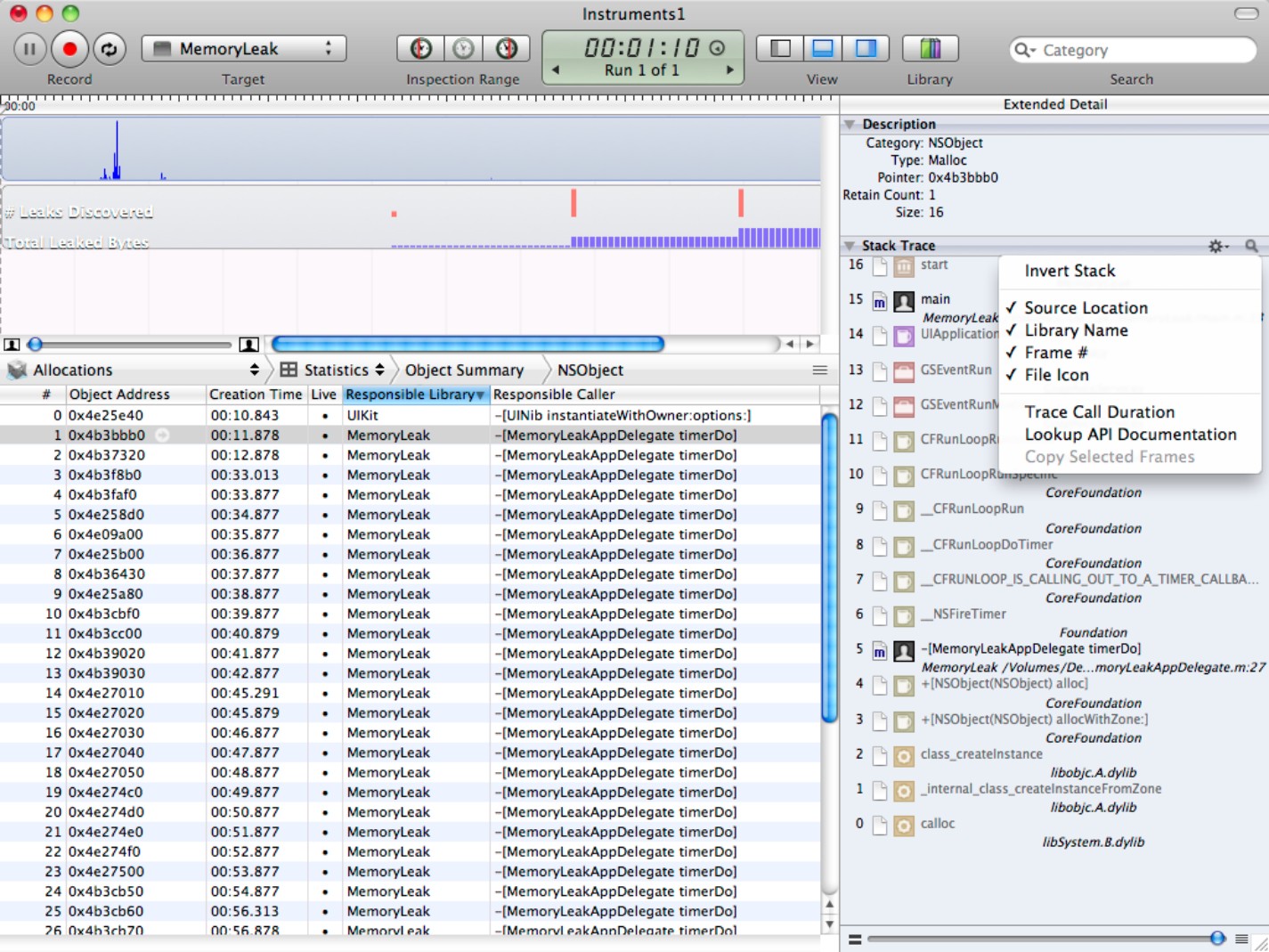The width and height of the screenshot is (1269, 952).
Task: Click the Stack Trace search magnifier icon
Action: click(1251, 246)
